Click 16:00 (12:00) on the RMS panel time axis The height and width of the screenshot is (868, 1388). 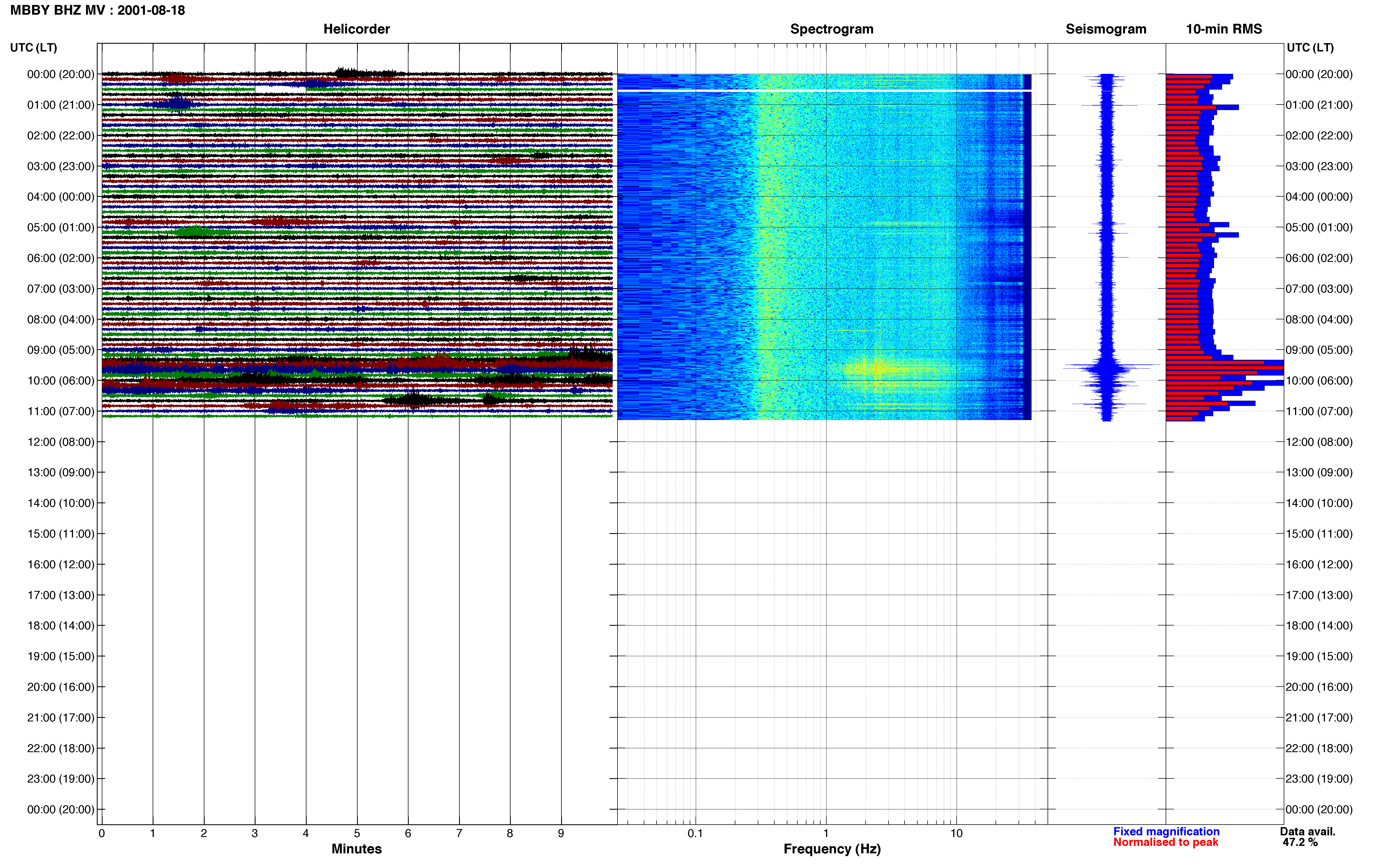[x=1319, y=564]
